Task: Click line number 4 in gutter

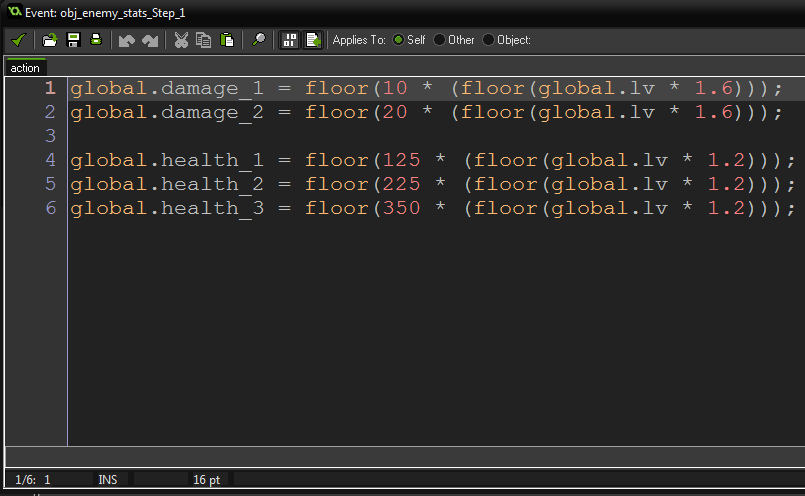Action: tap(50, 160)
